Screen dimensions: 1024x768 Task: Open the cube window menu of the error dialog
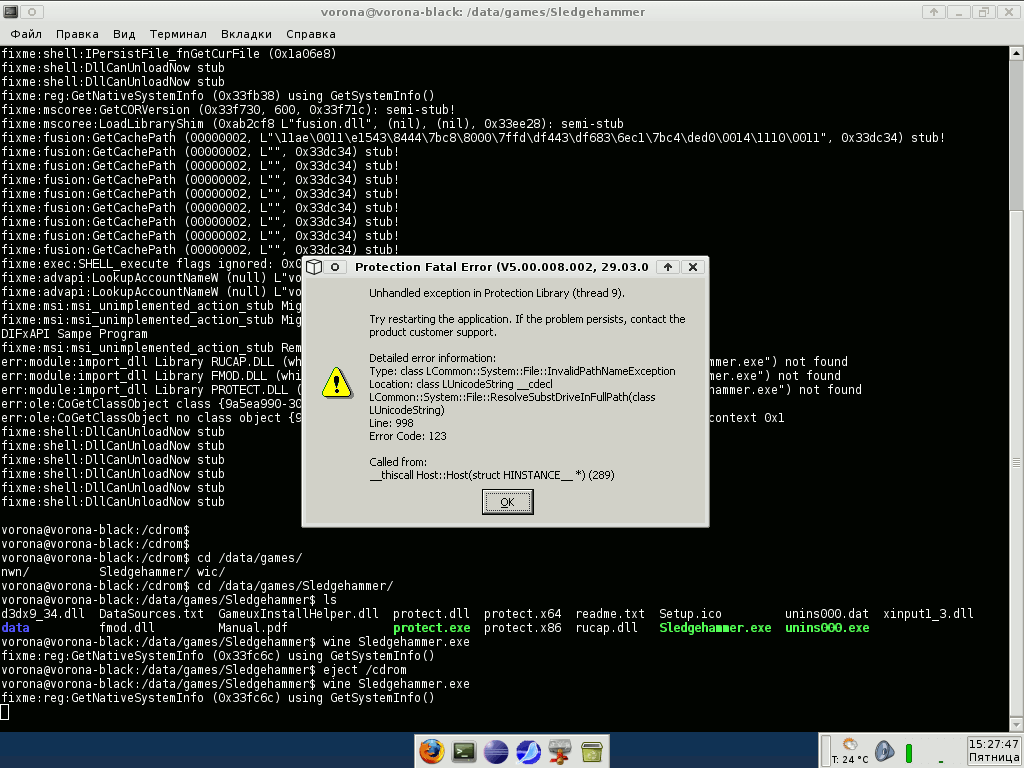315,267
